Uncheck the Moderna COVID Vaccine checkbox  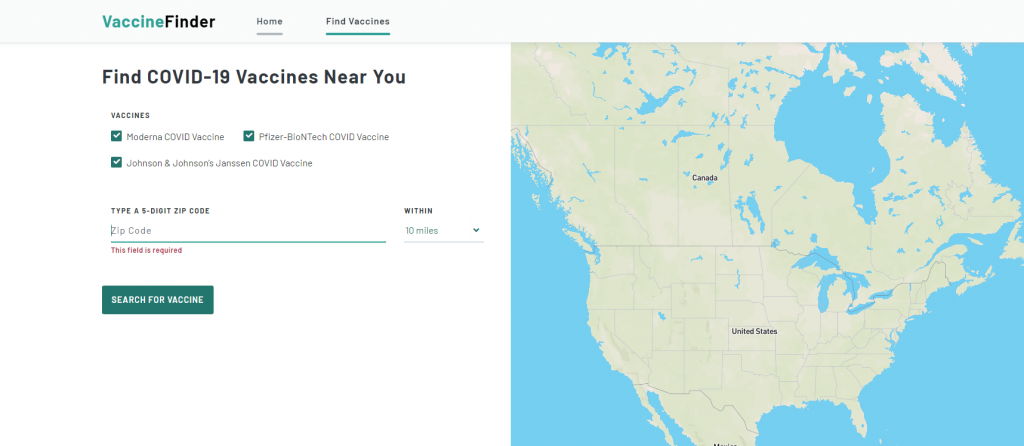tap(117, 136)
